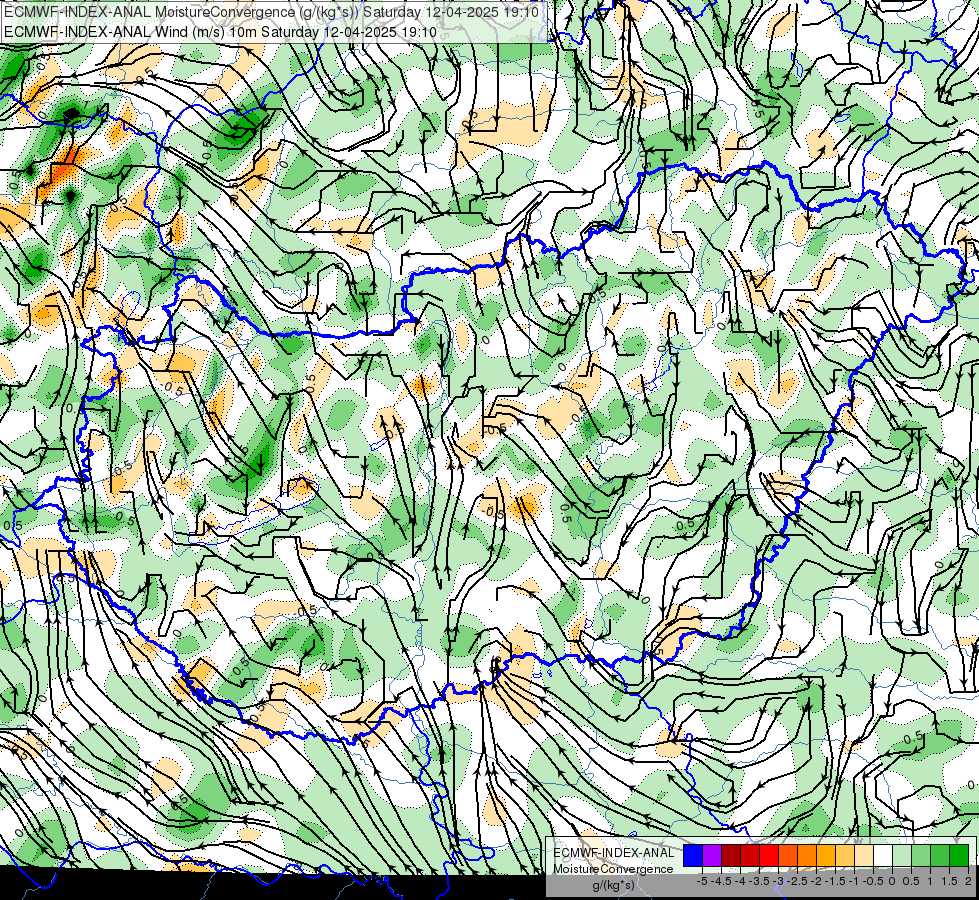The height and width of the screenshot is (900, 979).
Task: Click the legend tick value '-2.5'
Action: [797, 881]
